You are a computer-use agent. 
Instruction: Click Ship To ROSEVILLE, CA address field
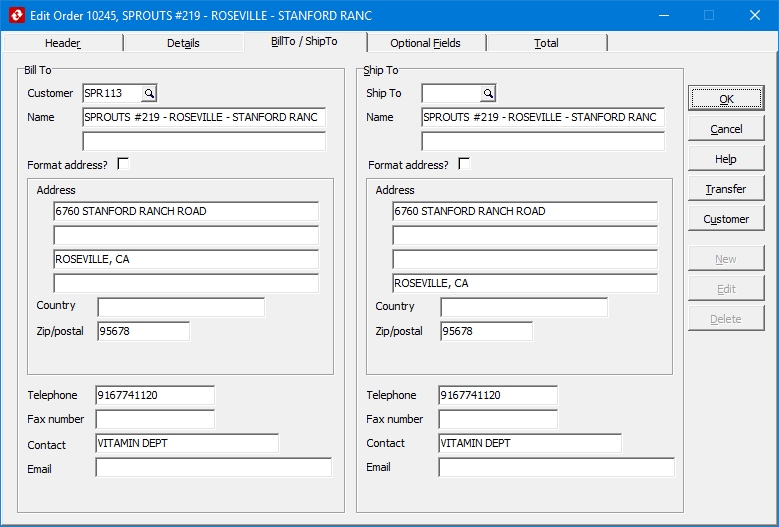pyautogui.click(x=525, y=283)
